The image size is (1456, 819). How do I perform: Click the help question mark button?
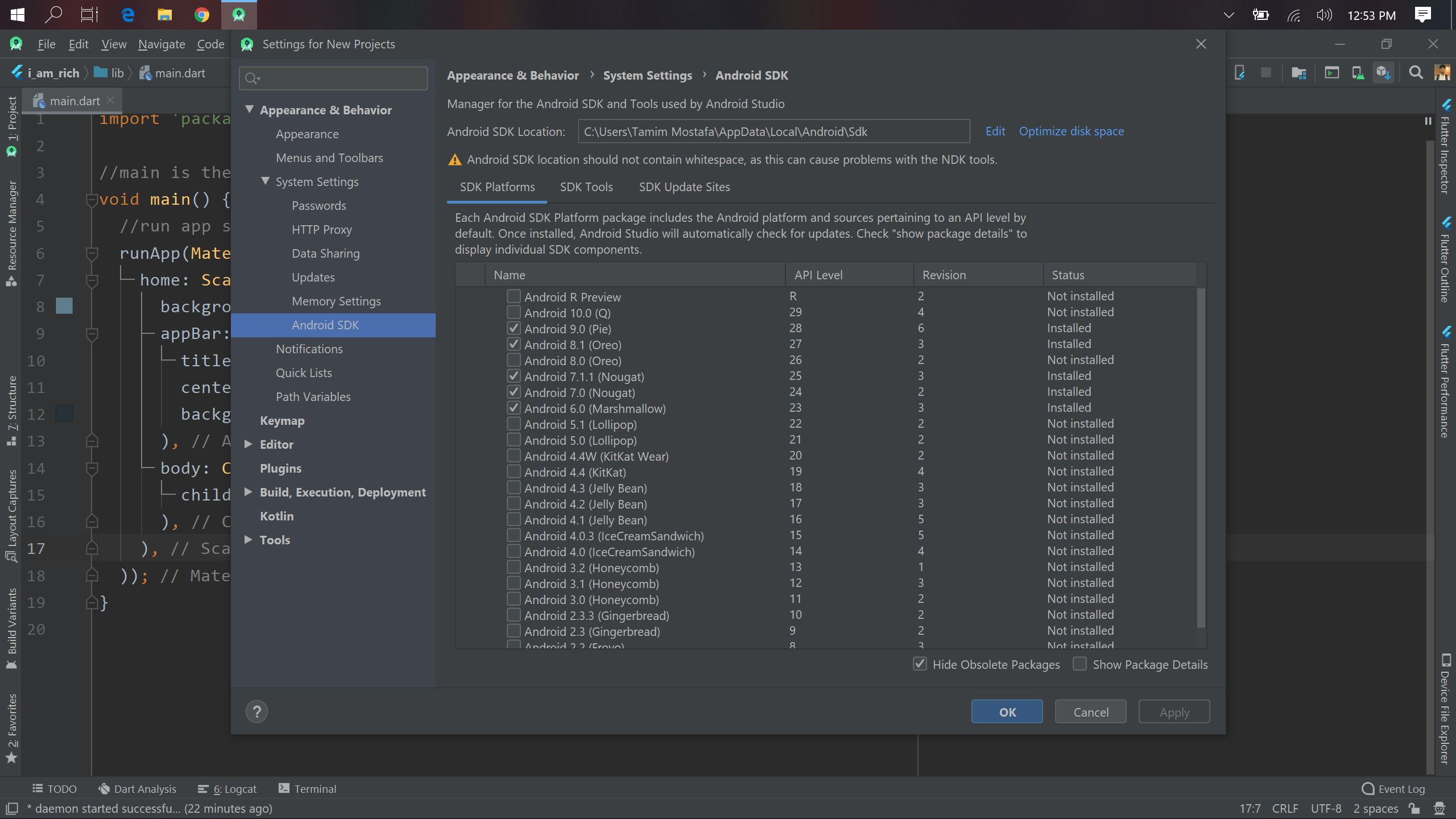[x=257, y=712]
